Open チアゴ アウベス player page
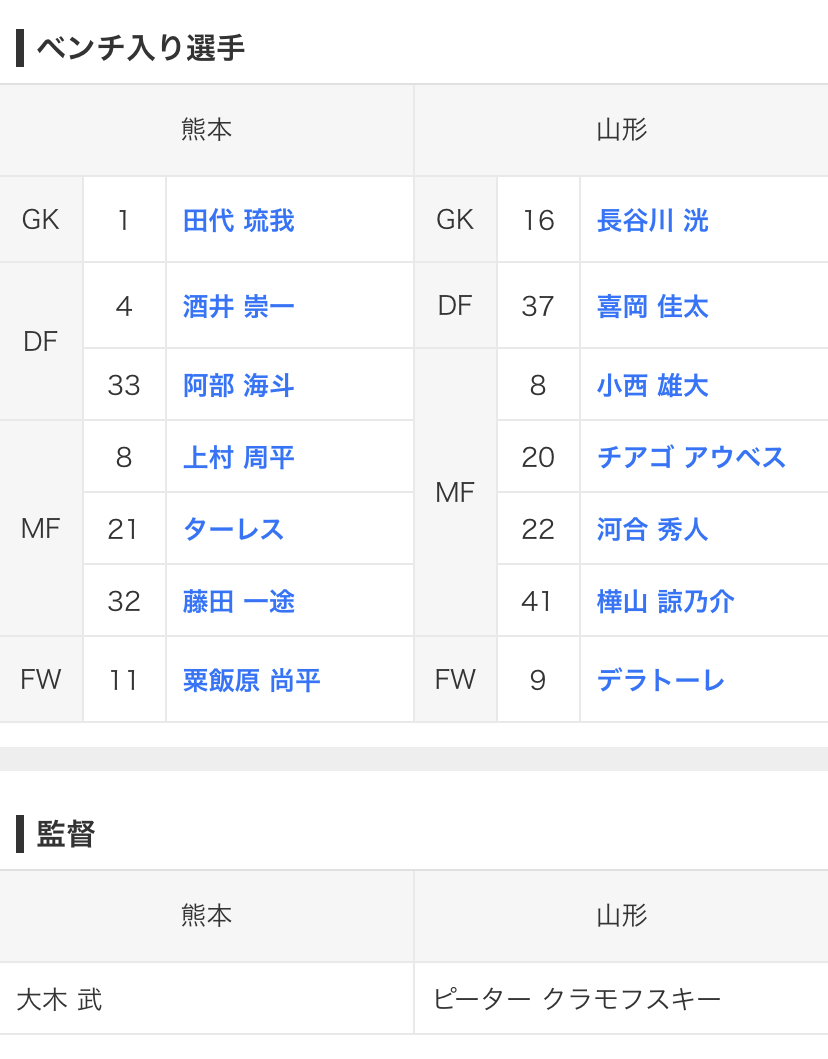 [x=691, y=457]
